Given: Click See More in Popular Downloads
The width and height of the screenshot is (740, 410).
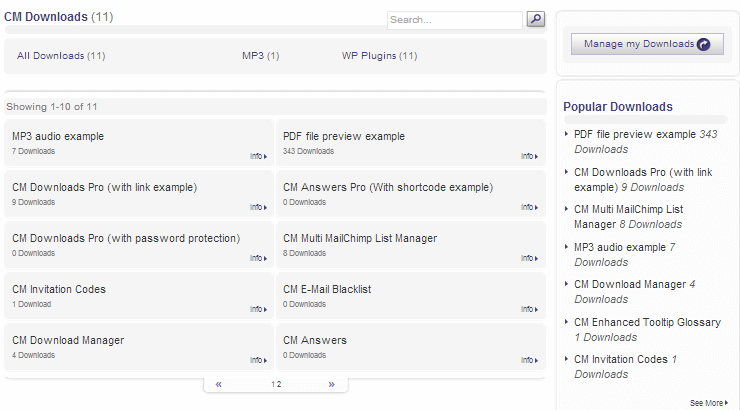Looking at the screenshot, I should [708, 403].
